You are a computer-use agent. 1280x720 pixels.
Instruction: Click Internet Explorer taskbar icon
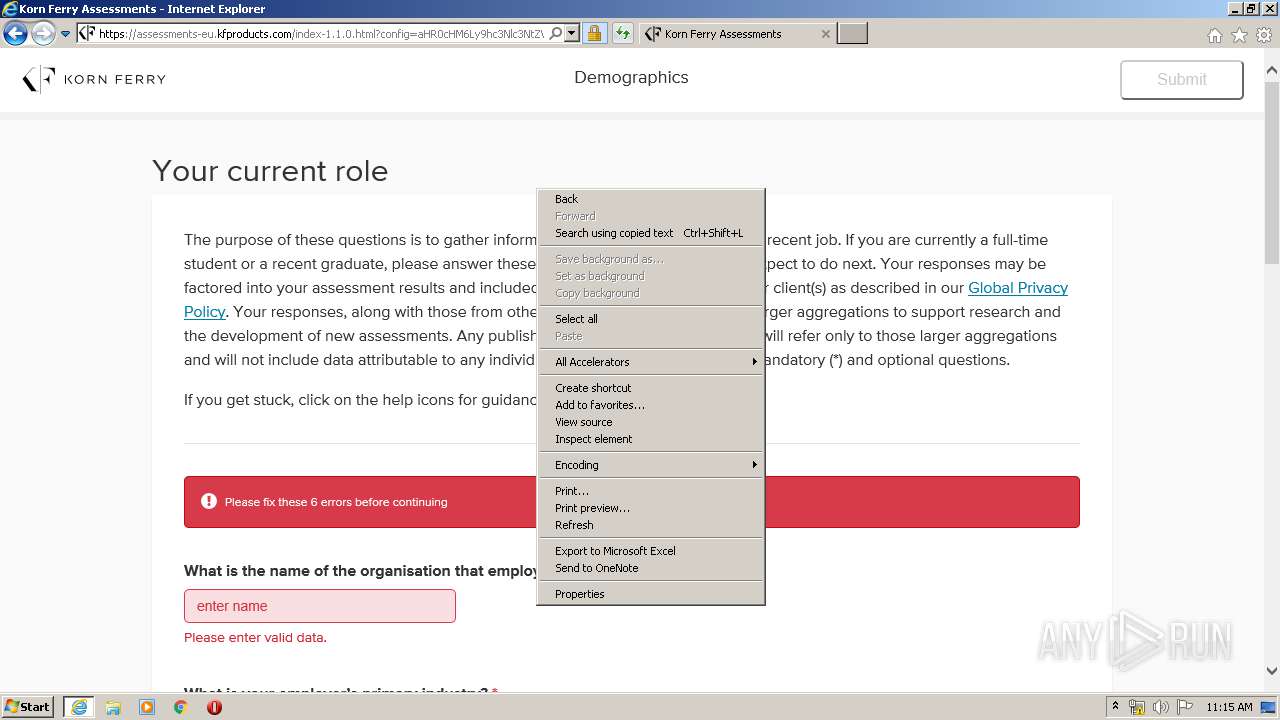[79, 707]
